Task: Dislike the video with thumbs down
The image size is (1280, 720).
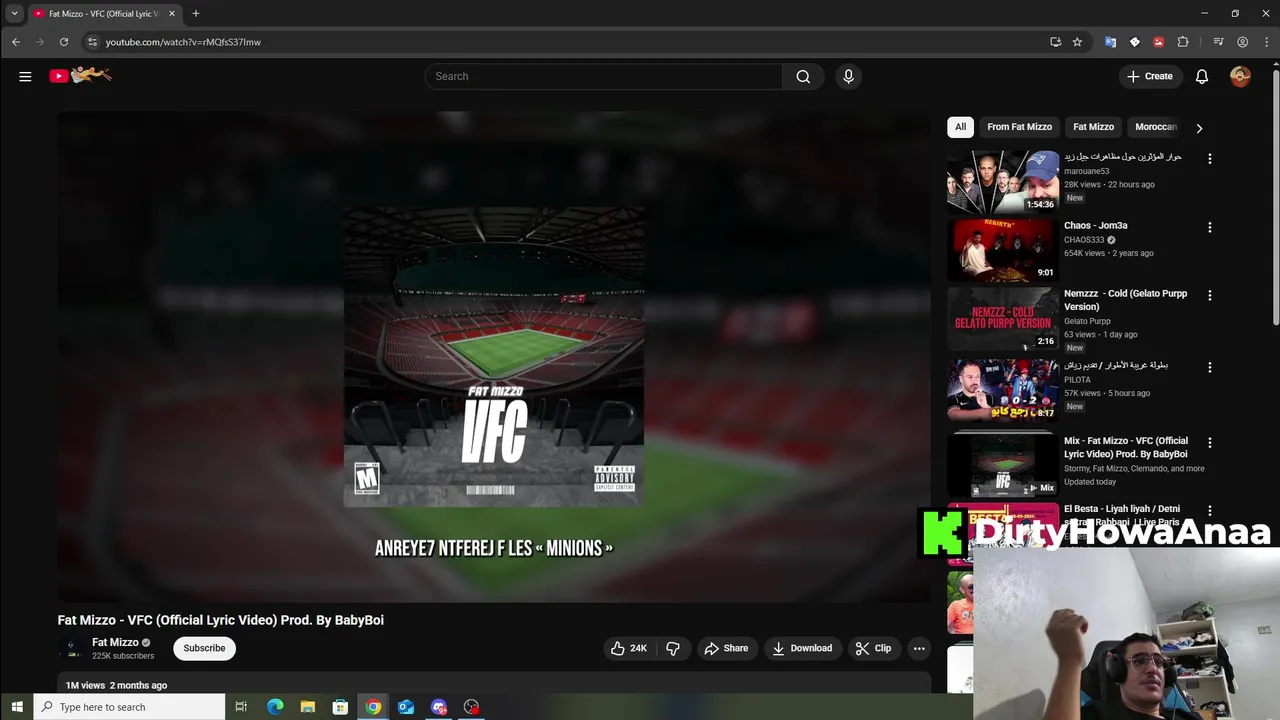Action: (673, 648)
